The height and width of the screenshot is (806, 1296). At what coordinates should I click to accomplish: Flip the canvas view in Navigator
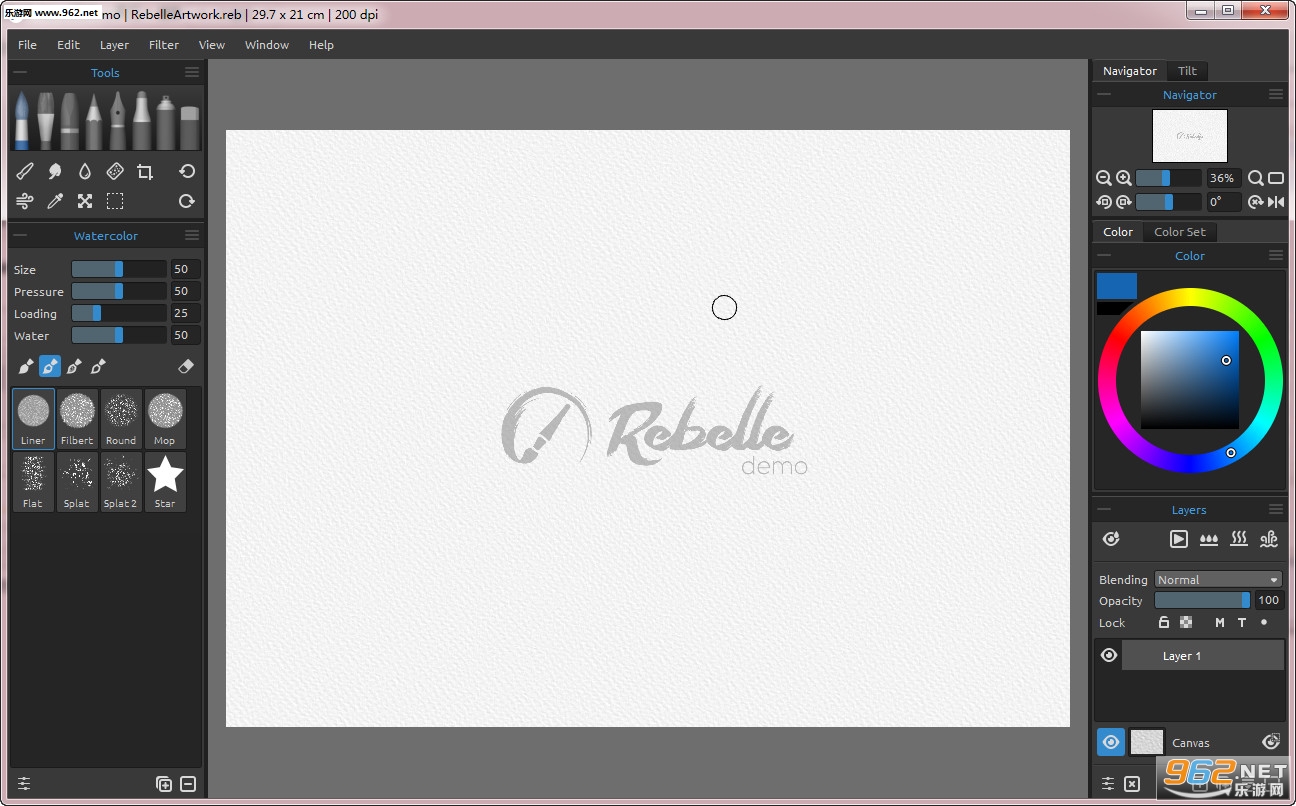point(1276,202)
